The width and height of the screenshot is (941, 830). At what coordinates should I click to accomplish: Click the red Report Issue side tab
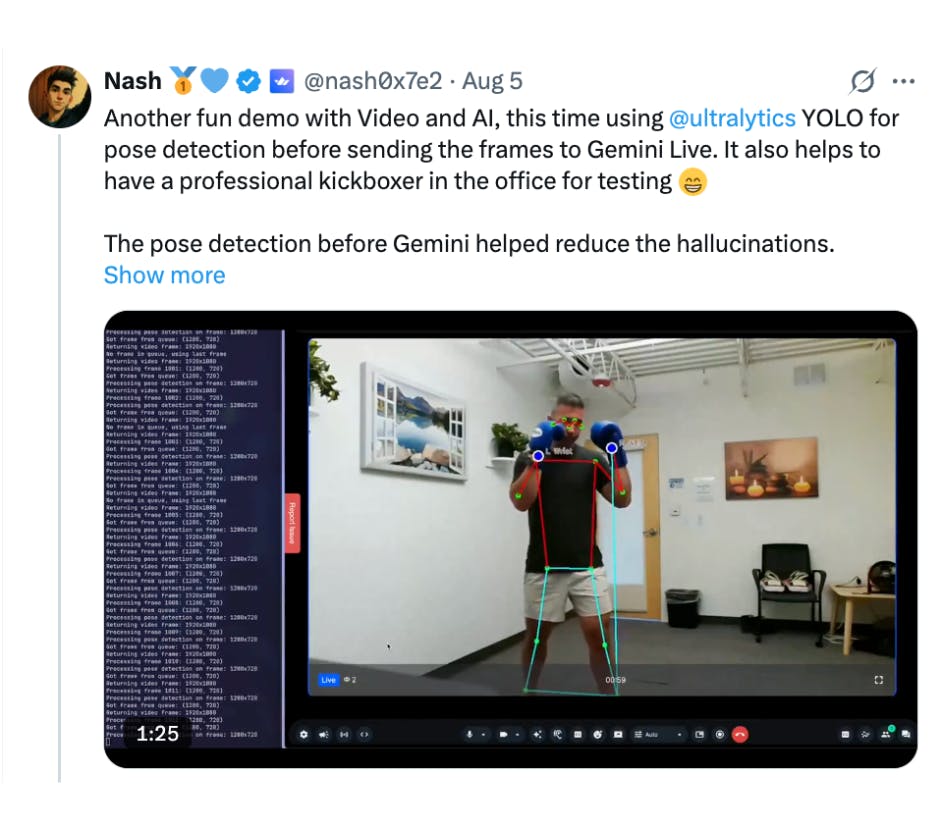[x=292, y=523]
